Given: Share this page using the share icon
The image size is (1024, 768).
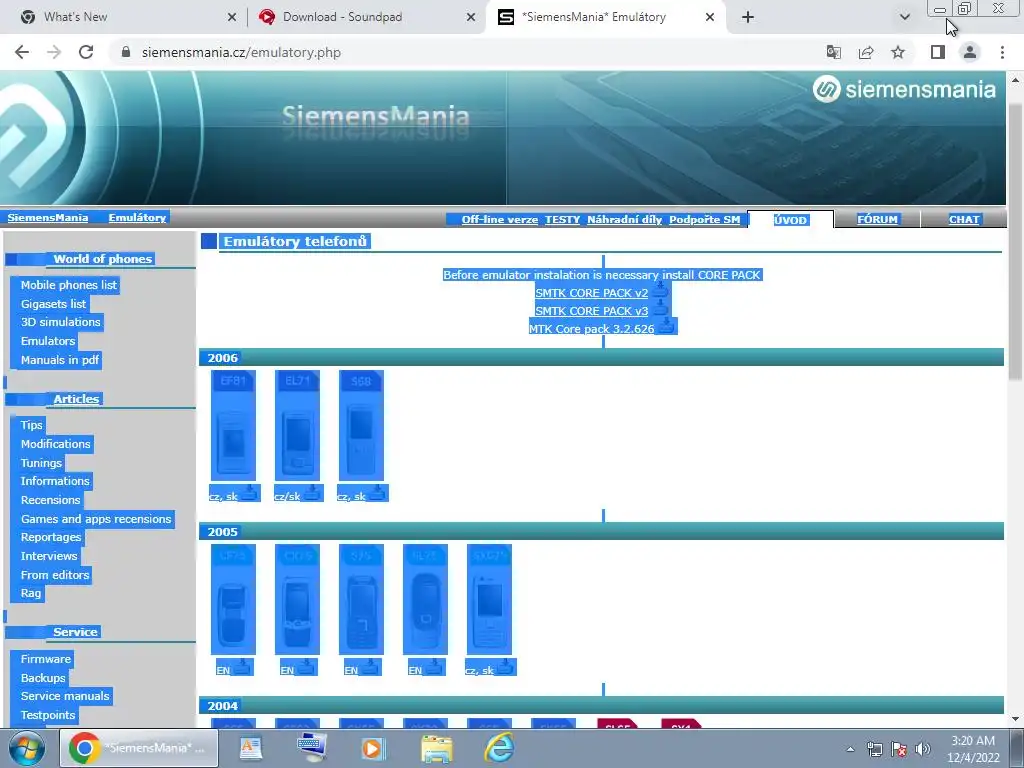Looking at the screenshot, I should 866,52.
